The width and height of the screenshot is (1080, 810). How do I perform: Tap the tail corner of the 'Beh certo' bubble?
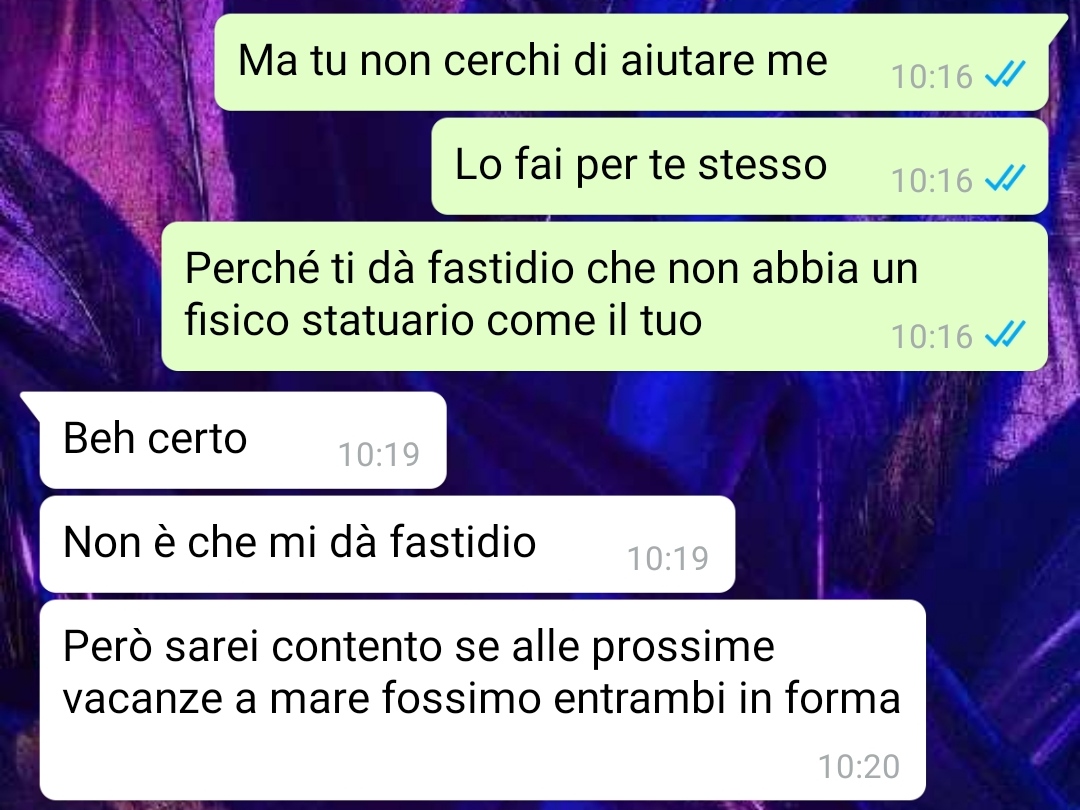coord(31,402)
